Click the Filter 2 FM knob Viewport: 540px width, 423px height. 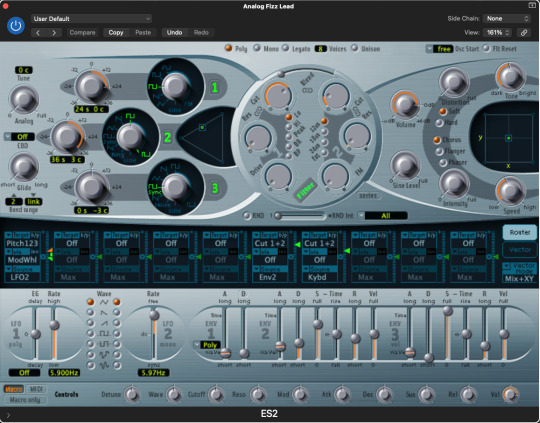pyautogui.click(x=335, y=176)
